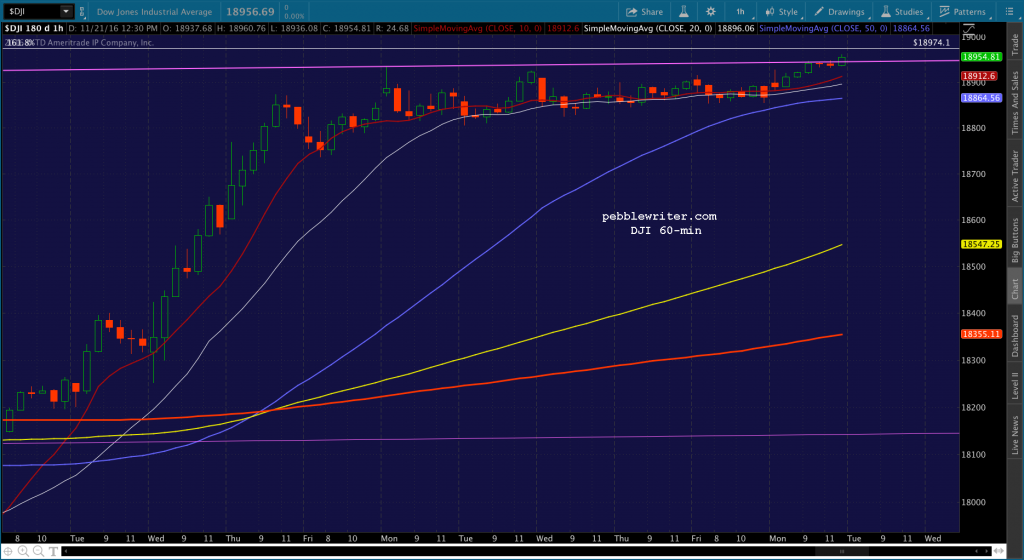This screenshot has width=1024, height=560.
Task: Click the symbol link chain icon
Action: [x=82, y=12]
